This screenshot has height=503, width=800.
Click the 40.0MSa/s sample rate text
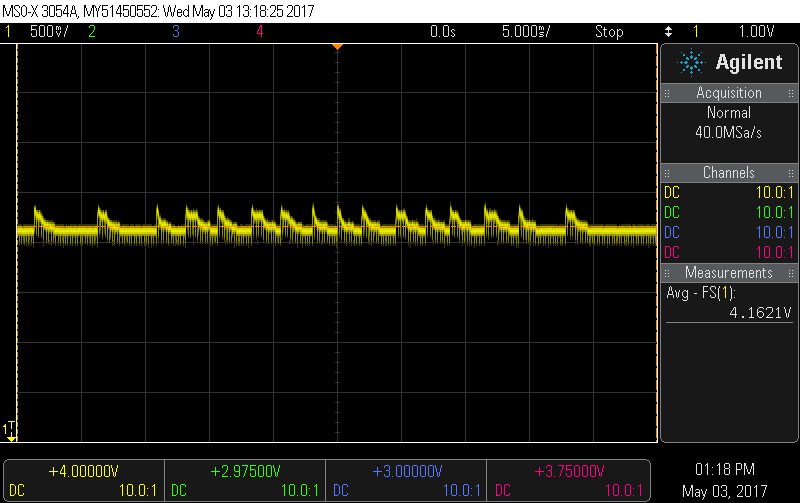tap(729, 133)
